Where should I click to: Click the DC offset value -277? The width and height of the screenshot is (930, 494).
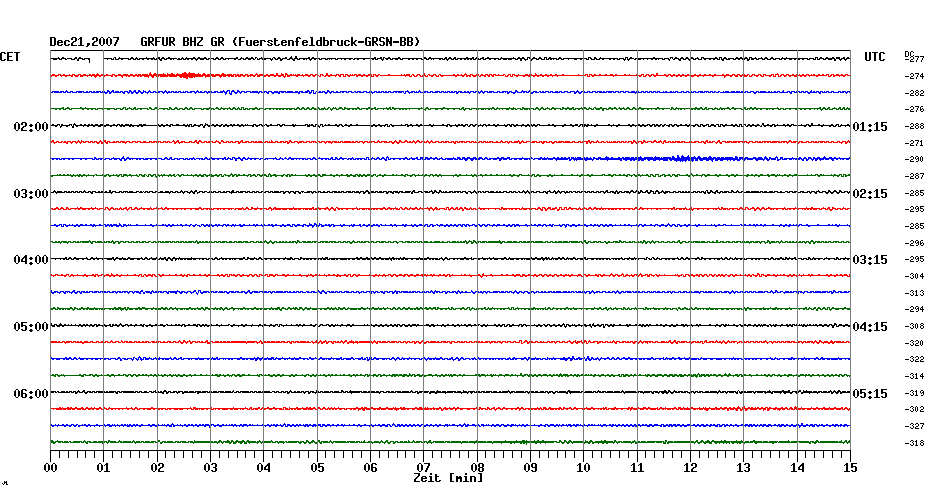click(x=915, y=59)
